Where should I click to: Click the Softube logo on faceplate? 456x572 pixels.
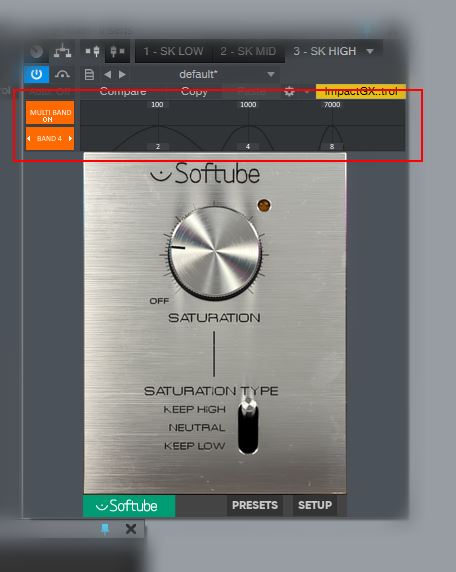pos(205,173)
